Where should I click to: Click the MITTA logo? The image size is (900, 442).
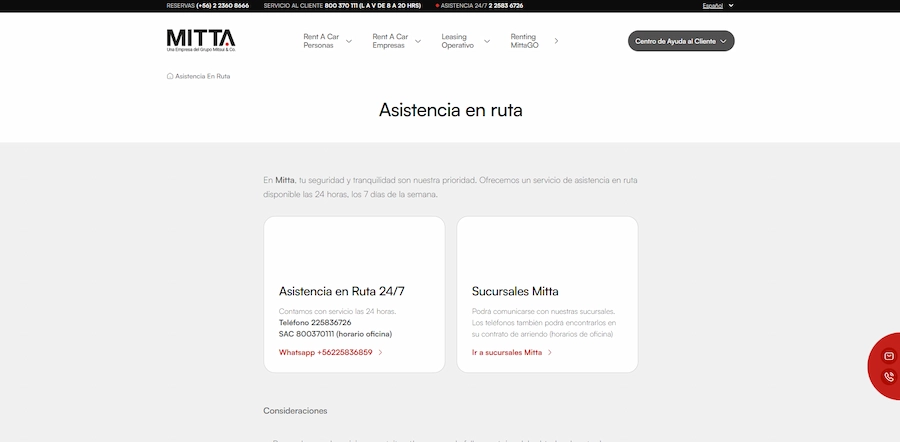(x=201, y=41)
